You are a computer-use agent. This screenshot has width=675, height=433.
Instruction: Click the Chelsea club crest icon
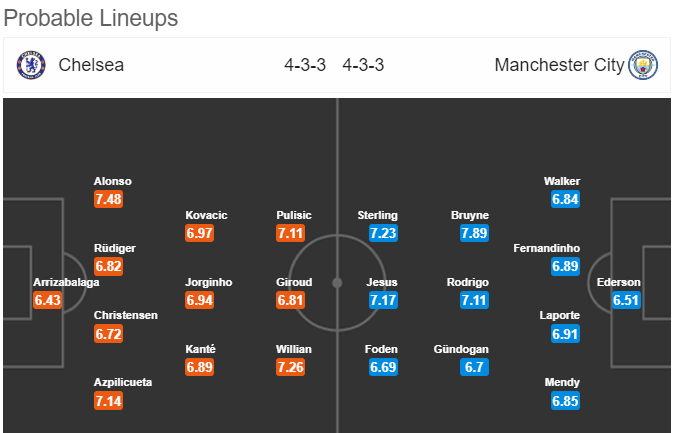click(31, 66)
